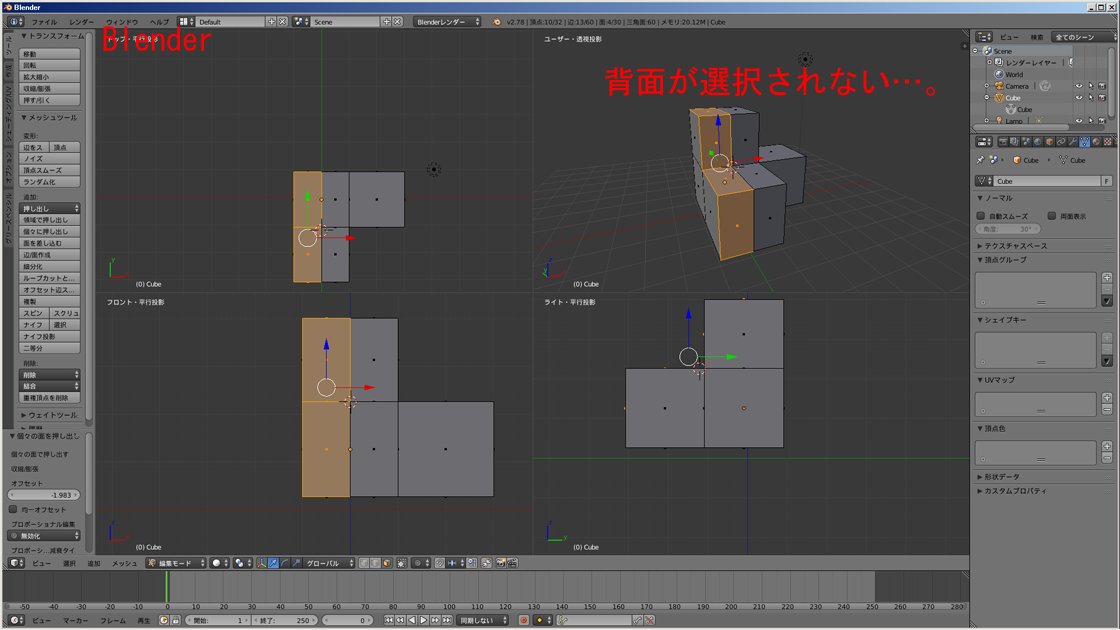Open the World properties tab icon

coord(1038,142)
